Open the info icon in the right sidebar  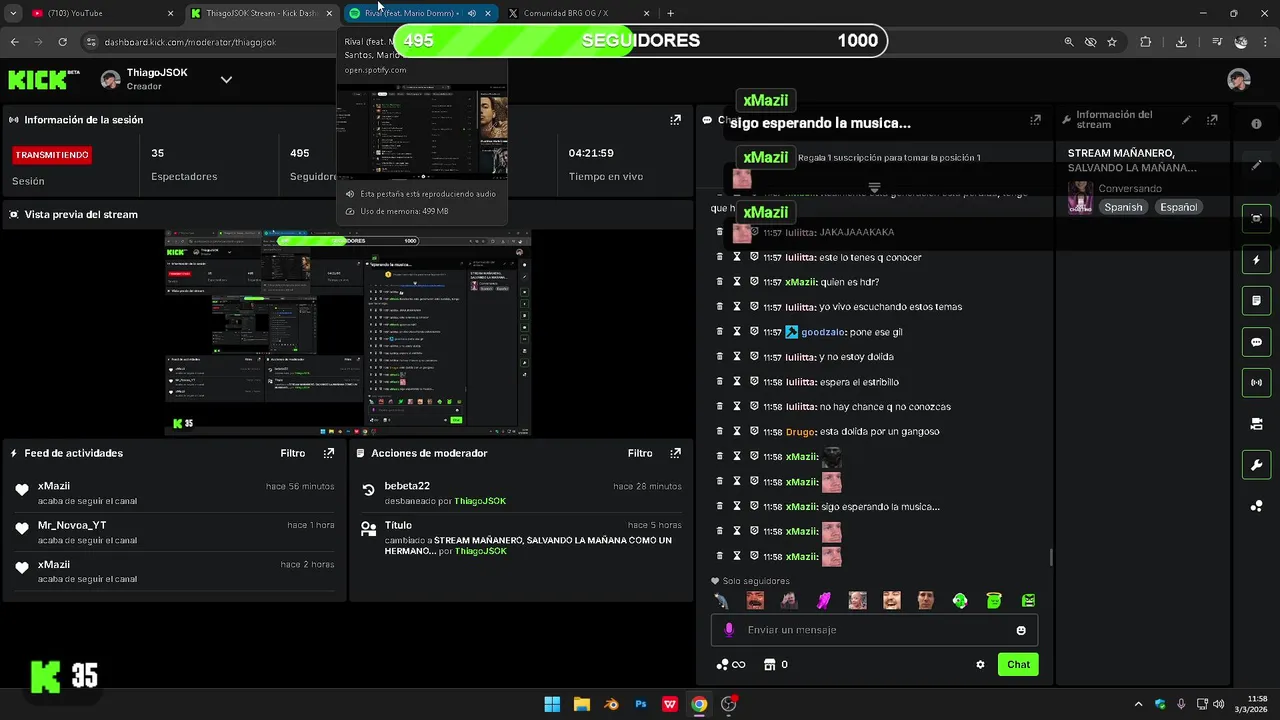tap(1256, 124)
